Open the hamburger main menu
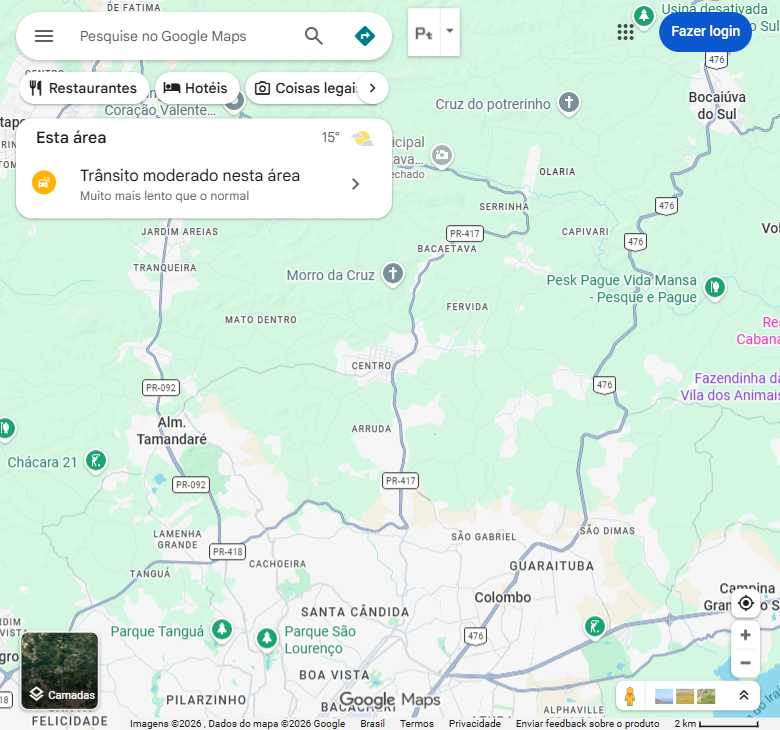This screenshot has width=780, height=730. click(x=44, y=36)
